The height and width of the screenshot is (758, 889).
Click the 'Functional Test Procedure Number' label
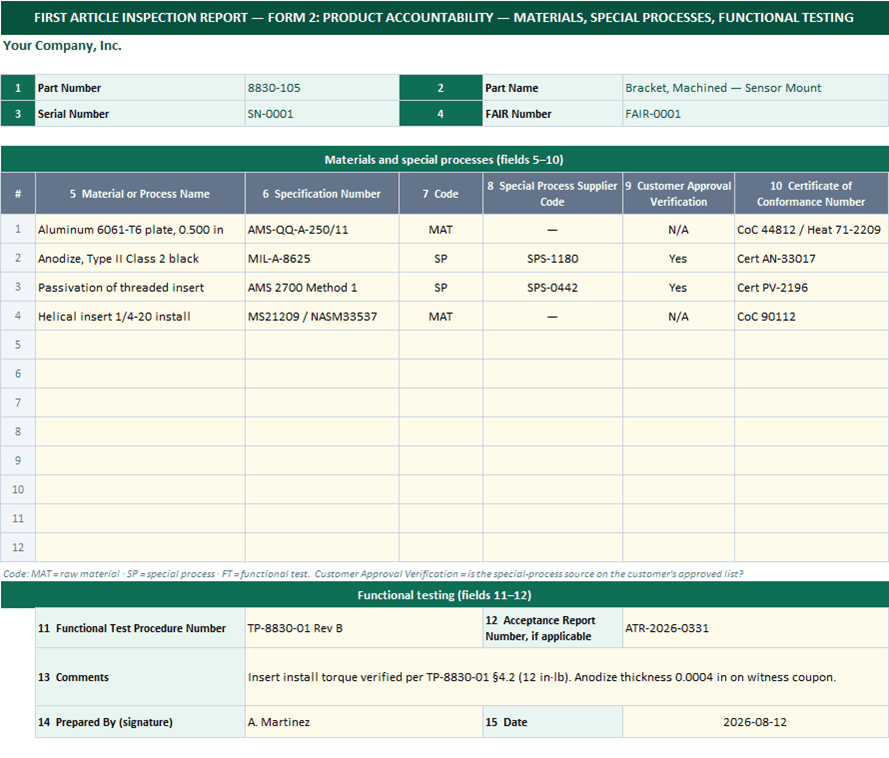click(x=140, y=628)
